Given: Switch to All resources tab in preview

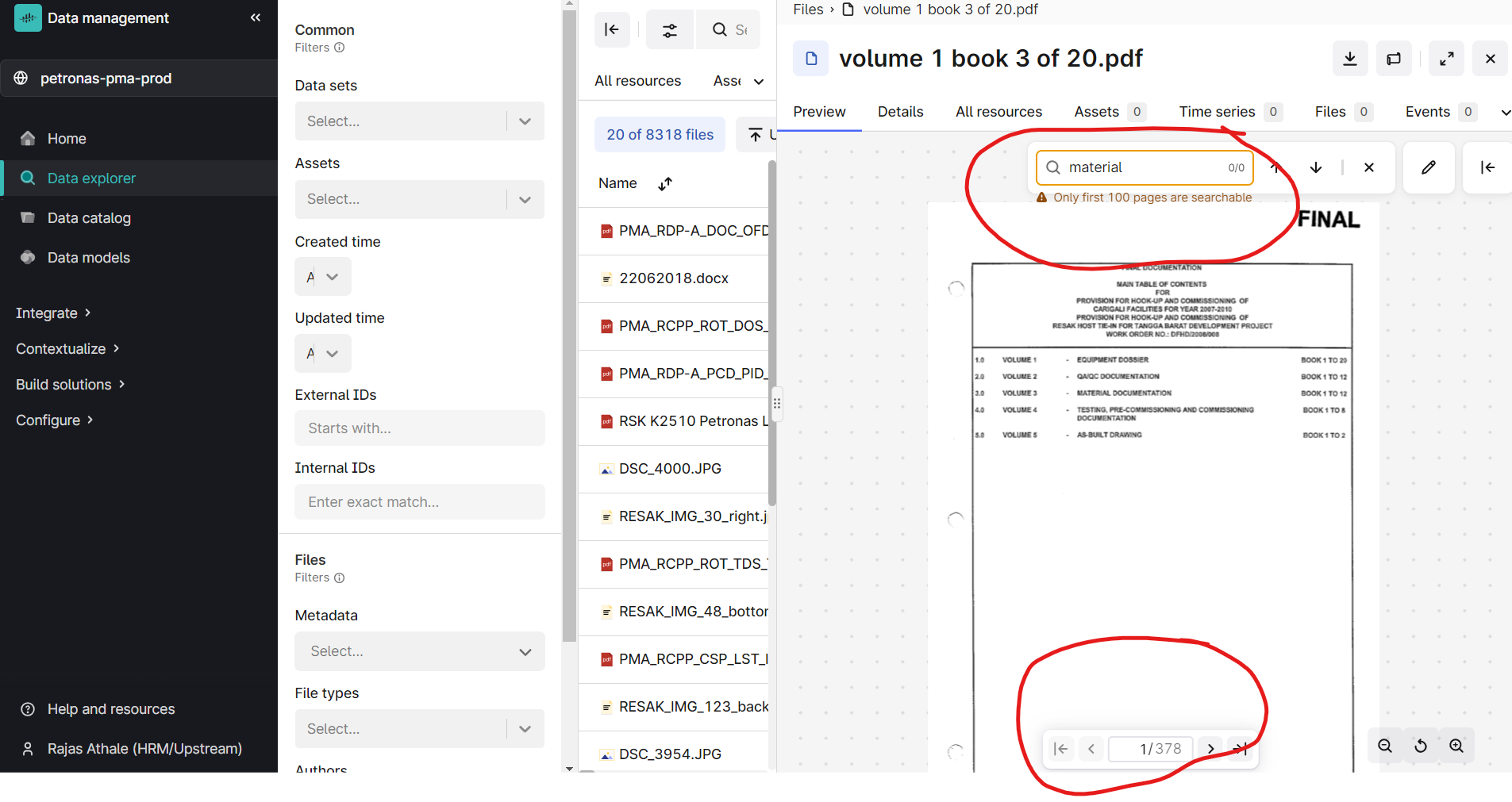Looking at the screenshot, I should [998, 112].
